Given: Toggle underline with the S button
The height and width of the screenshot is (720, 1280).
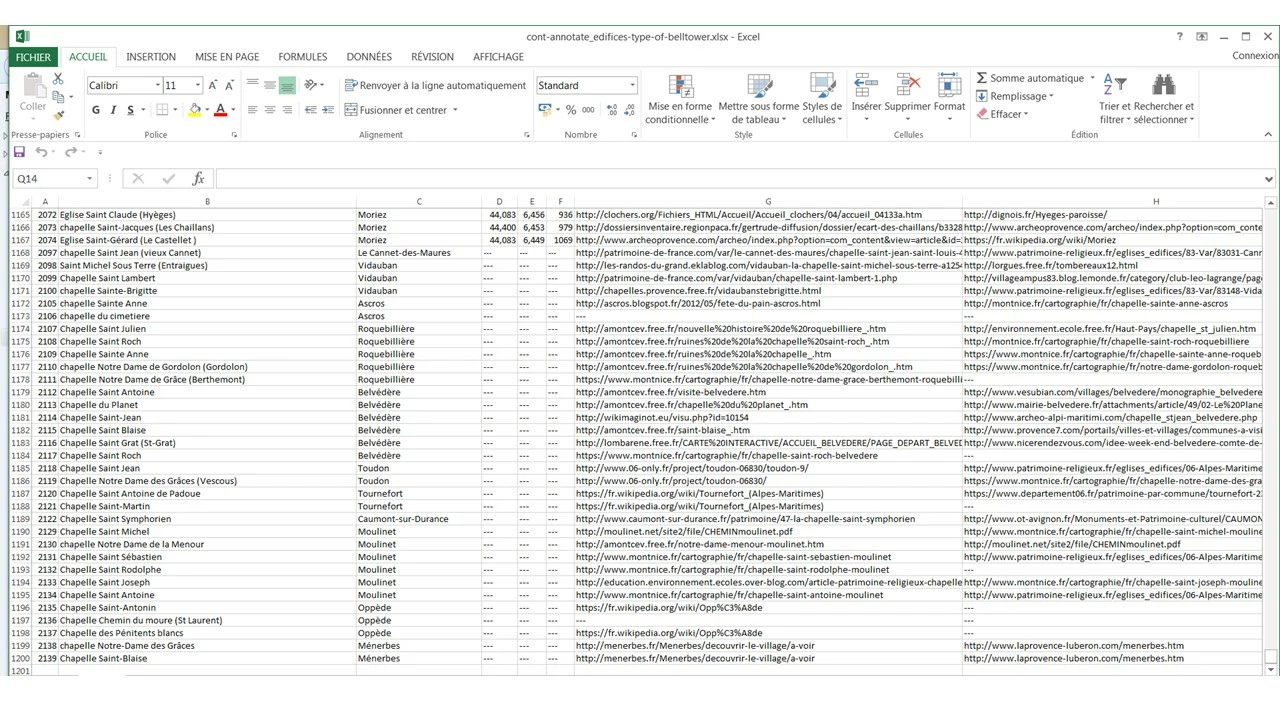Looking at the screenshot, I should click(130, 110).
